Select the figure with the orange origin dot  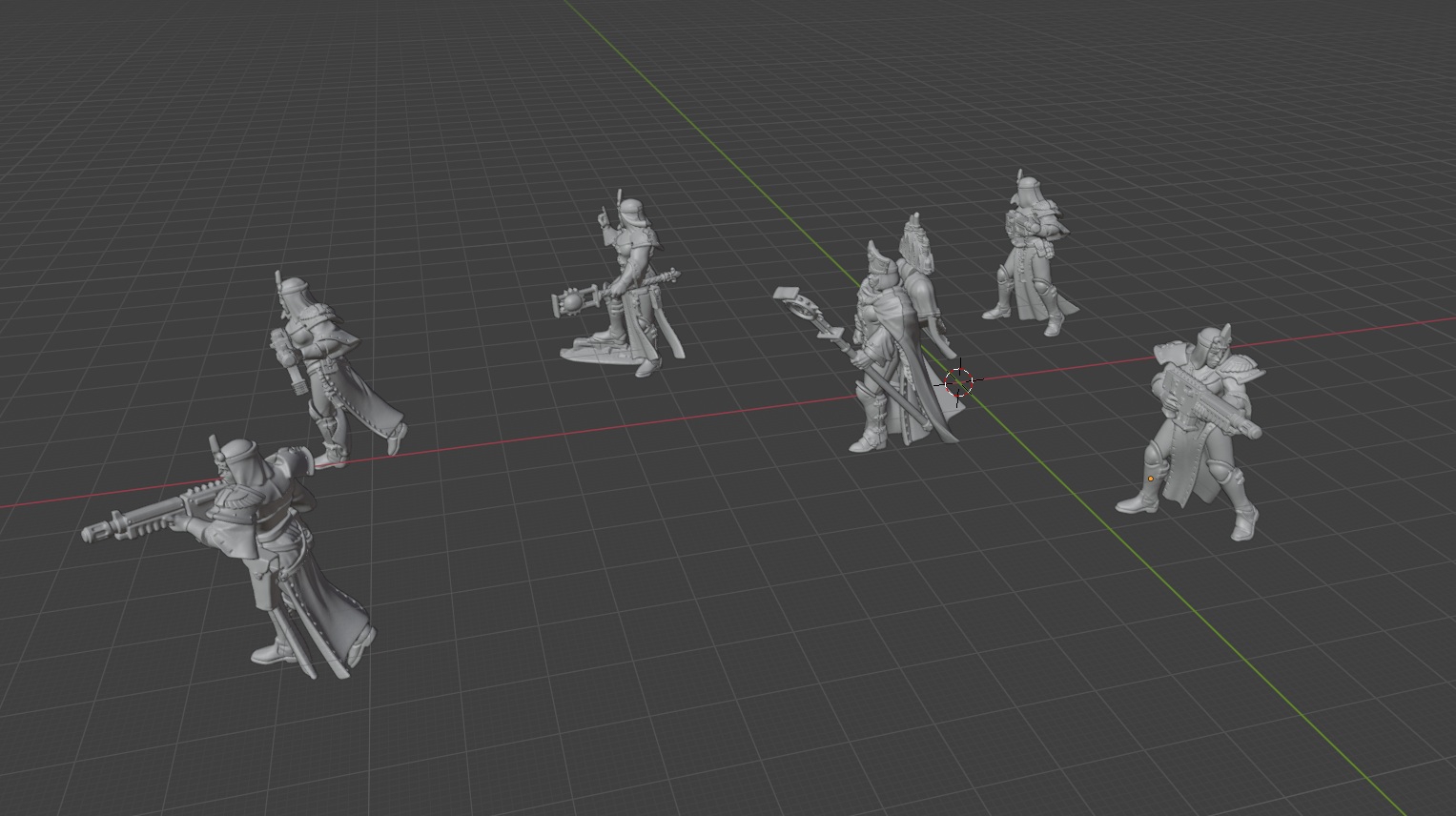click(1192, 434)
